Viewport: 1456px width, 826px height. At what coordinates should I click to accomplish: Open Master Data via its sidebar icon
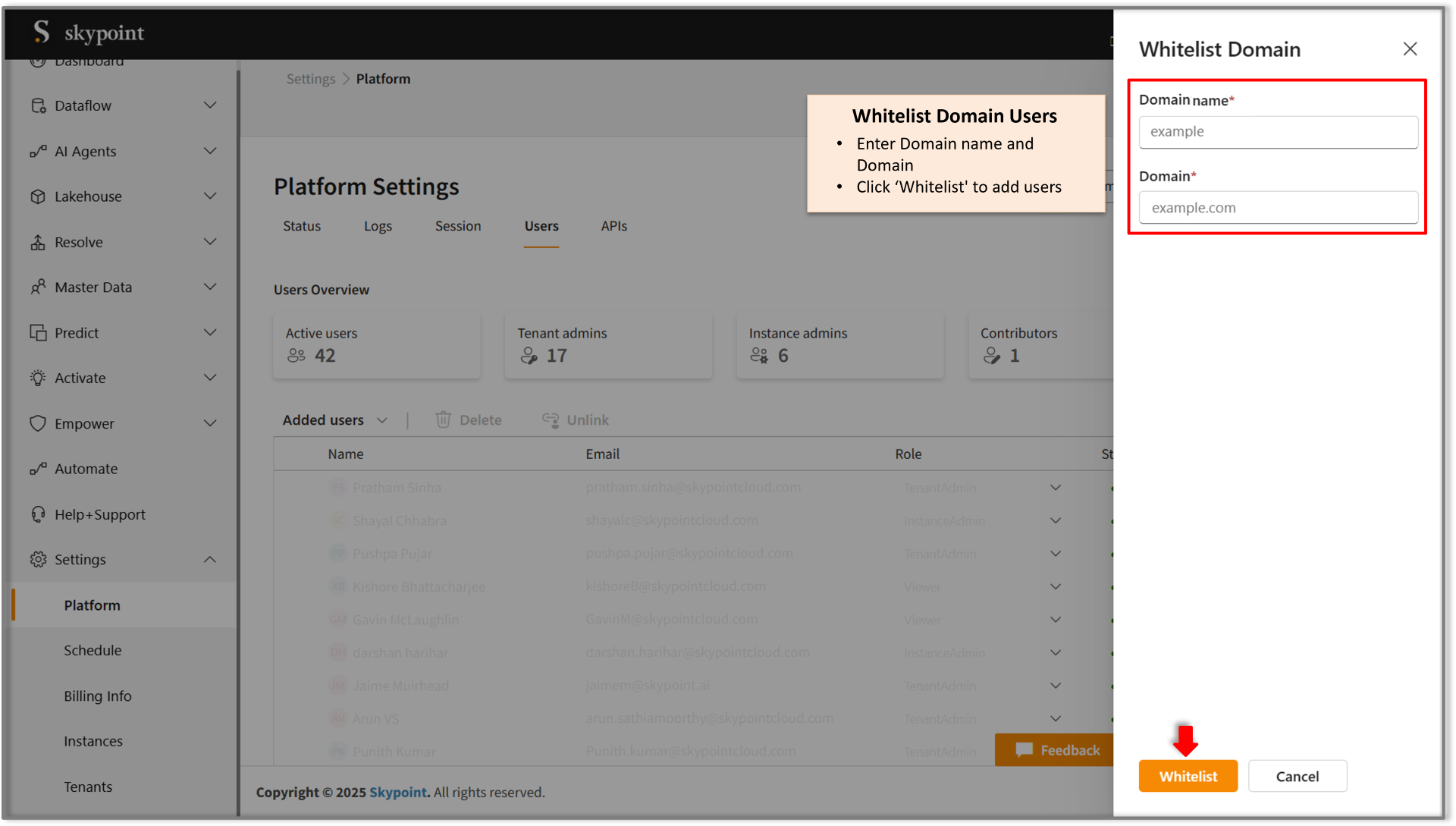38,287
